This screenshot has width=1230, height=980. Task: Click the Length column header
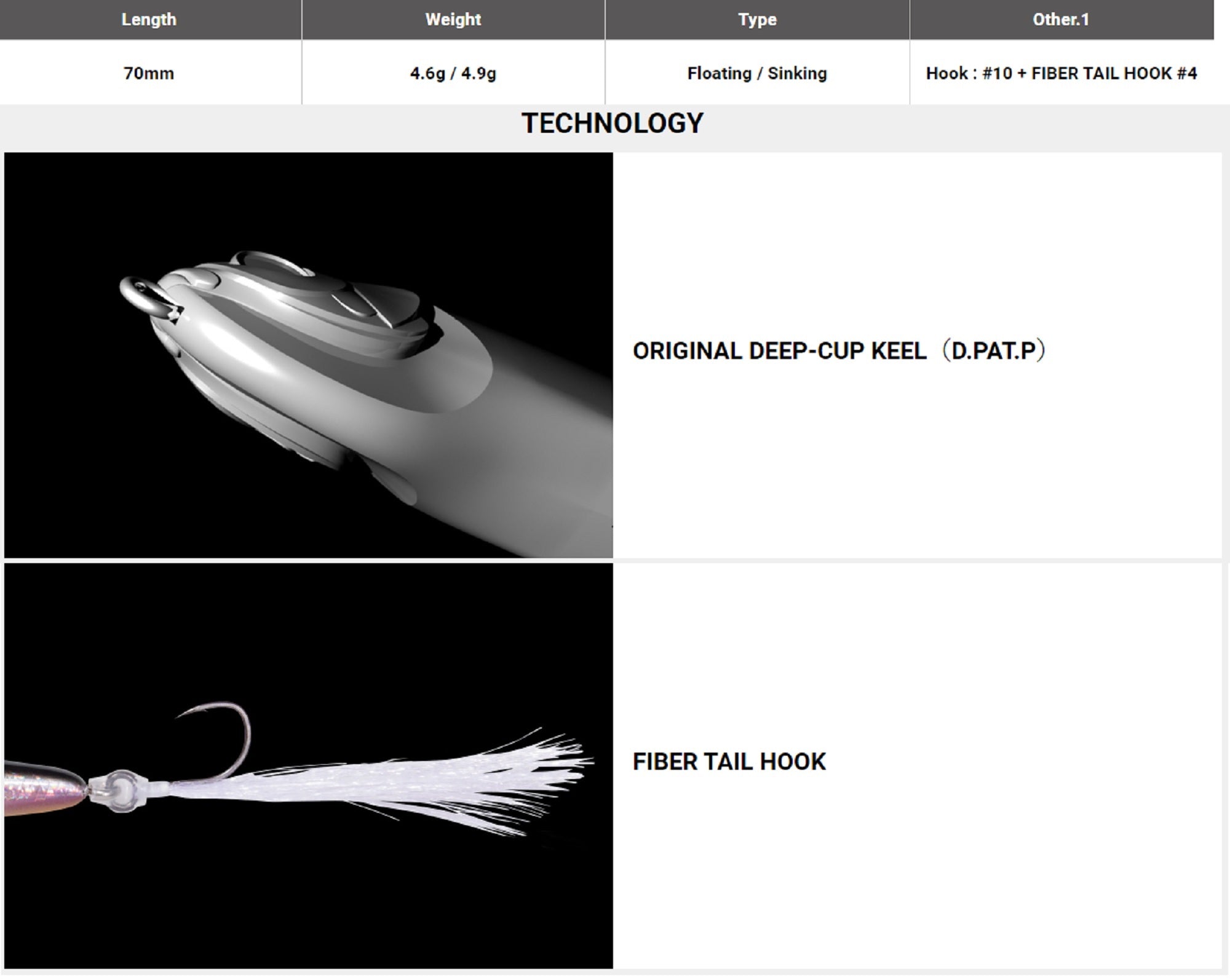click(149, 20)
